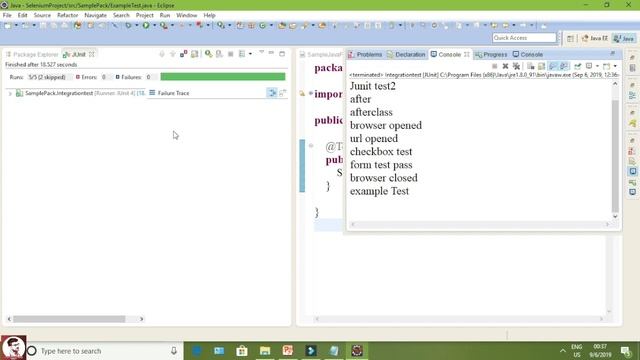Toggle Show Failures Only in JUnit
Viewport: 640px width, 360px height.
(x=184, y=54)
